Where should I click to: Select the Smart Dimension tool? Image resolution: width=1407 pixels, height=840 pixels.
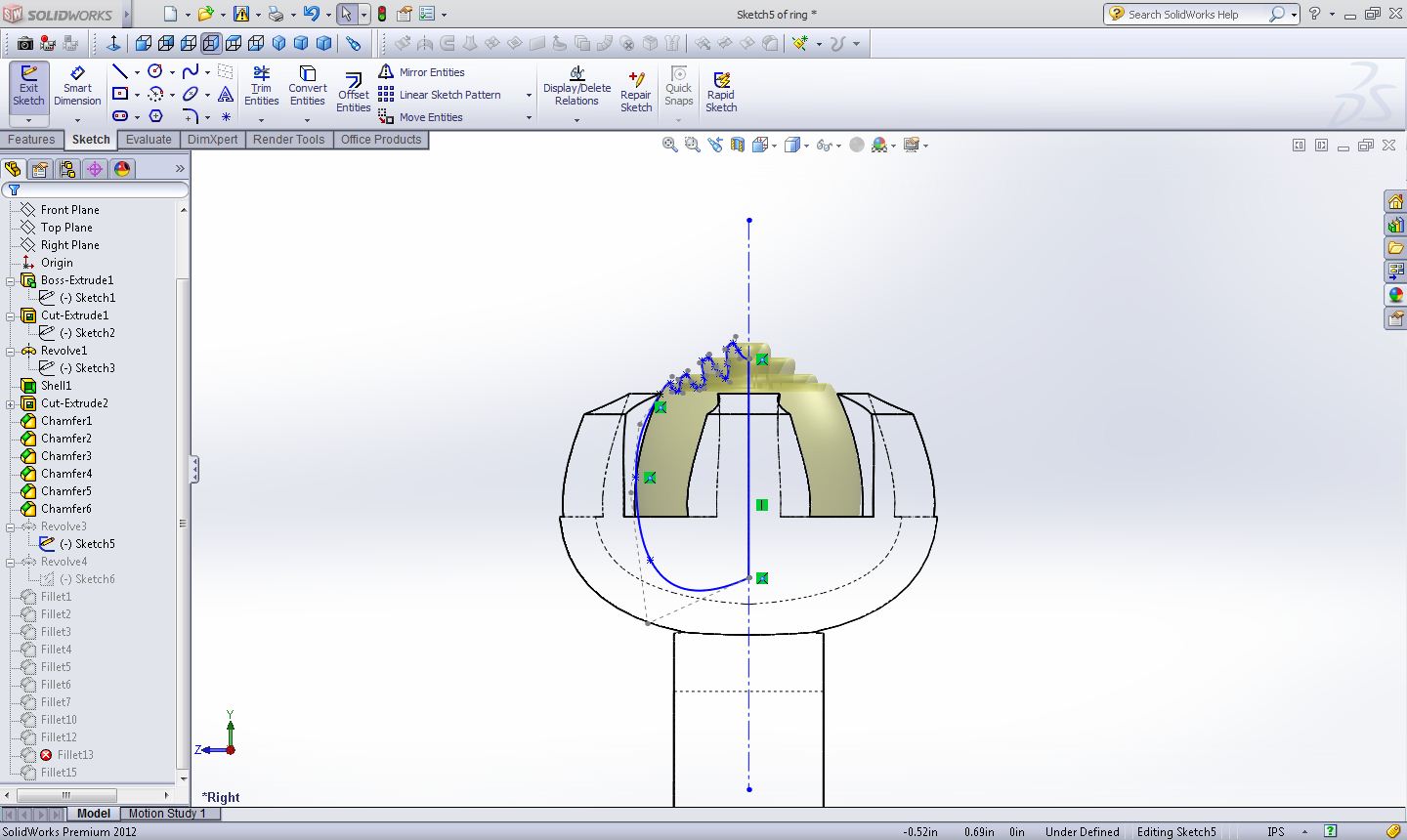click(x=77, y=87)
